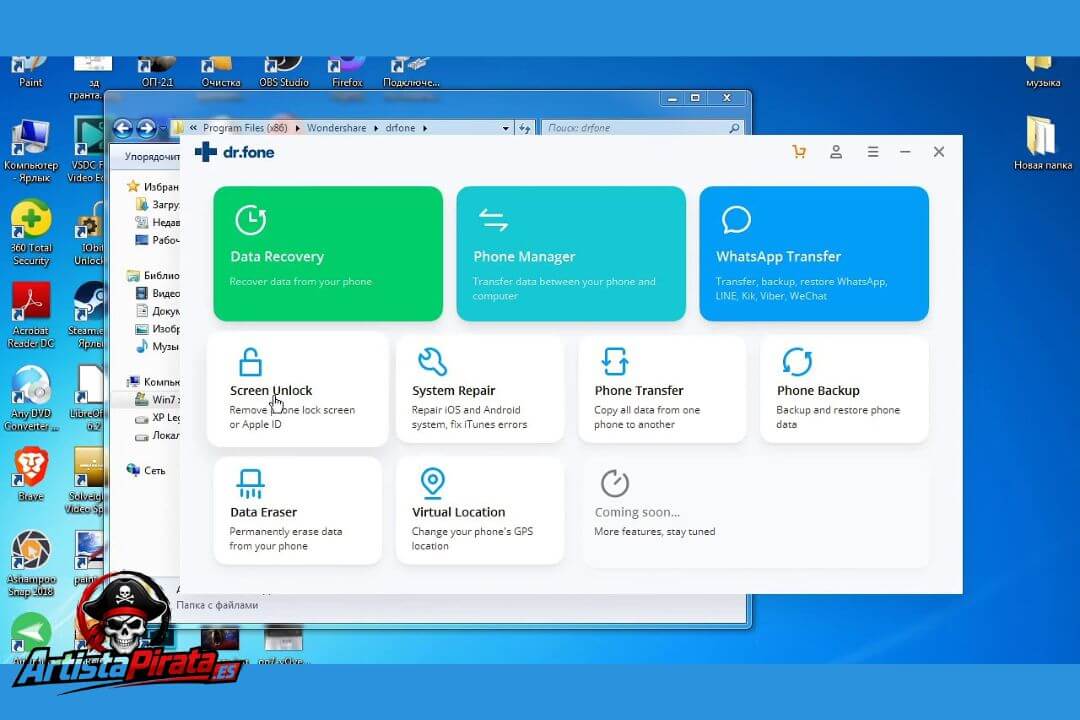The image size is (1080, 720).
Task: Select Избранное in the Explorer tree
Action: point(153,187)
